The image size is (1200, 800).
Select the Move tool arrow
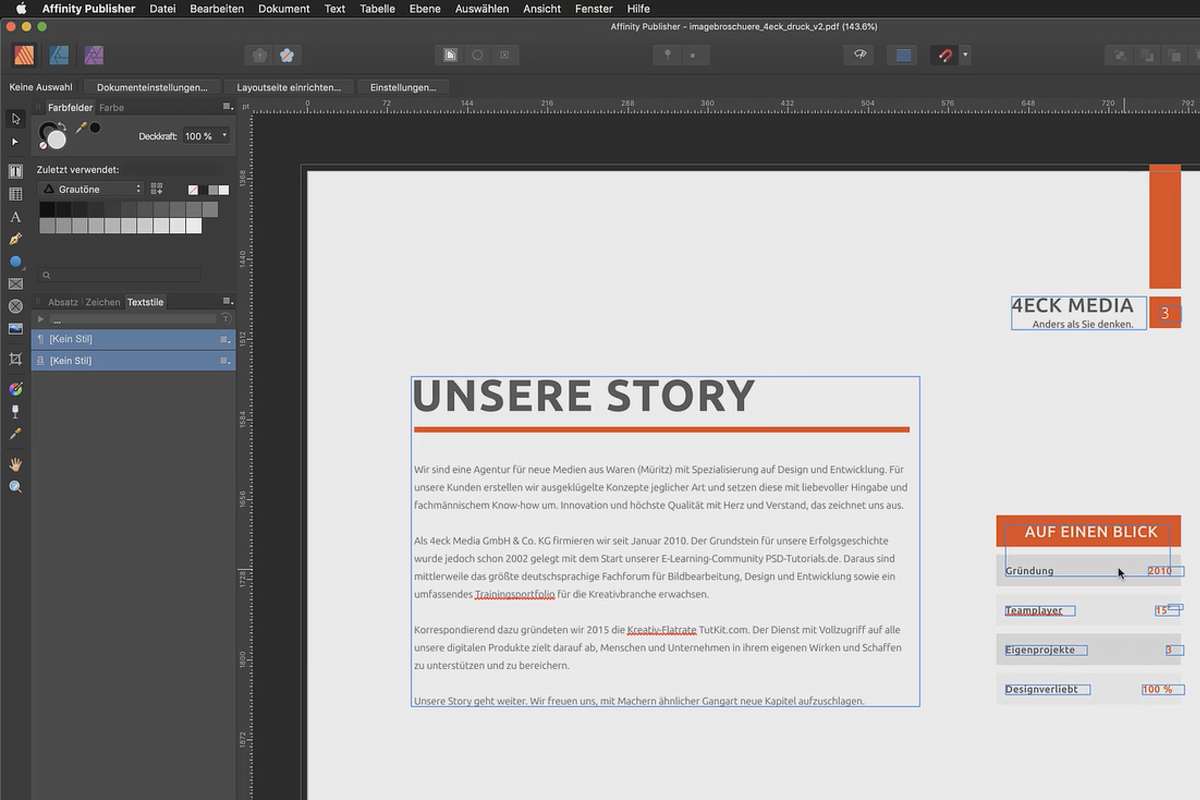[15, 119]
